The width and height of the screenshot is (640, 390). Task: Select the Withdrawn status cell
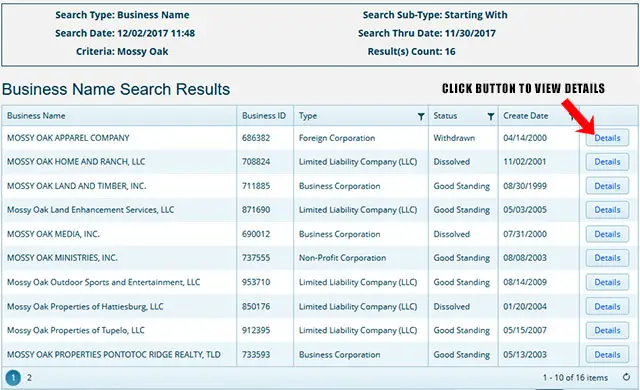(454, 138)
